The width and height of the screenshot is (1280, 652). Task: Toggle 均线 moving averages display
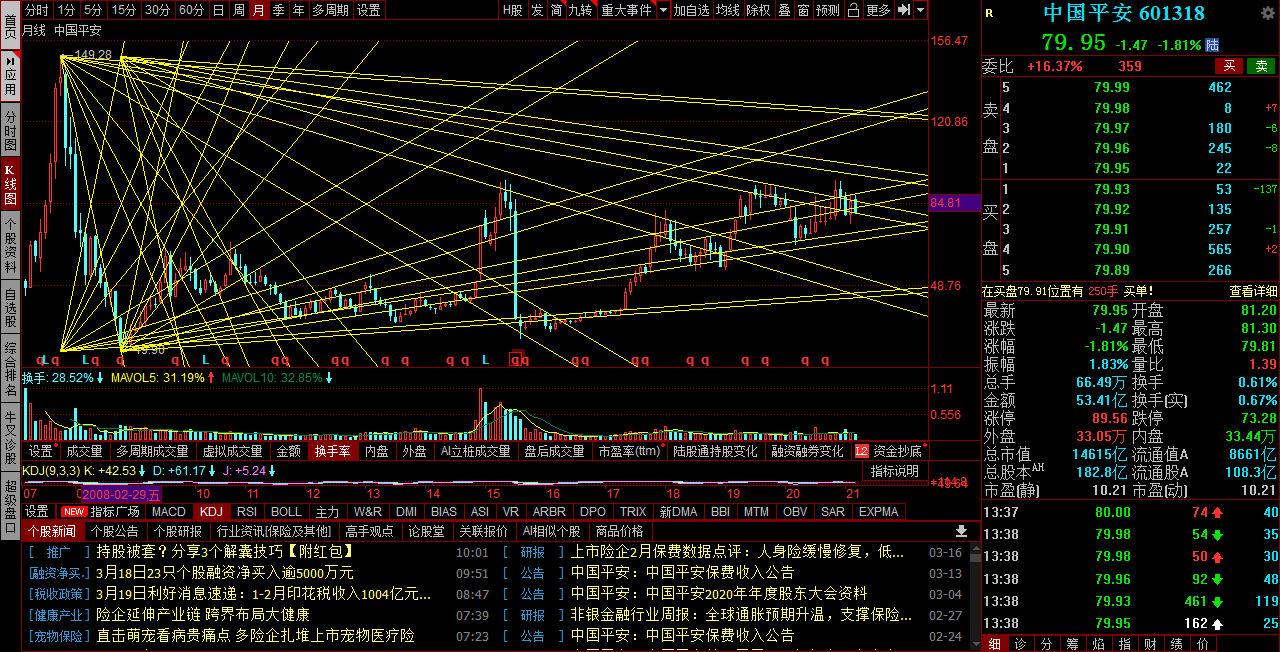728,10
